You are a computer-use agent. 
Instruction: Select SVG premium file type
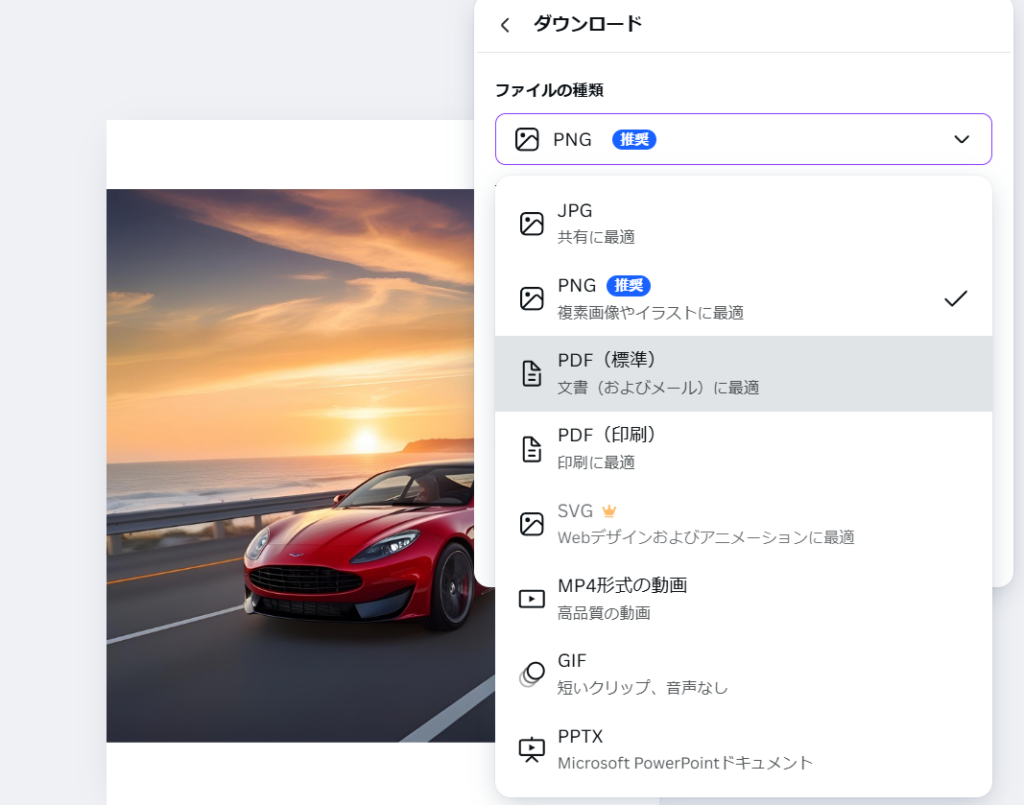[743, 524]
